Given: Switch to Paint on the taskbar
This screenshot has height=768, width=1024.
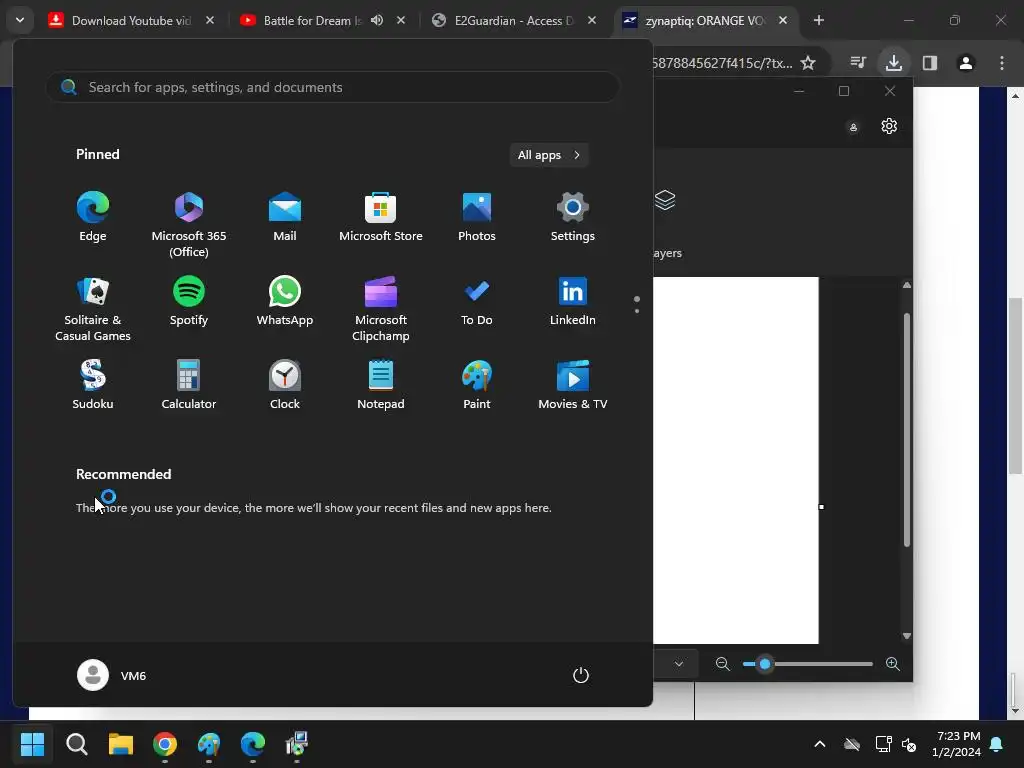Looking at the screenshot, I should (209, 744).
